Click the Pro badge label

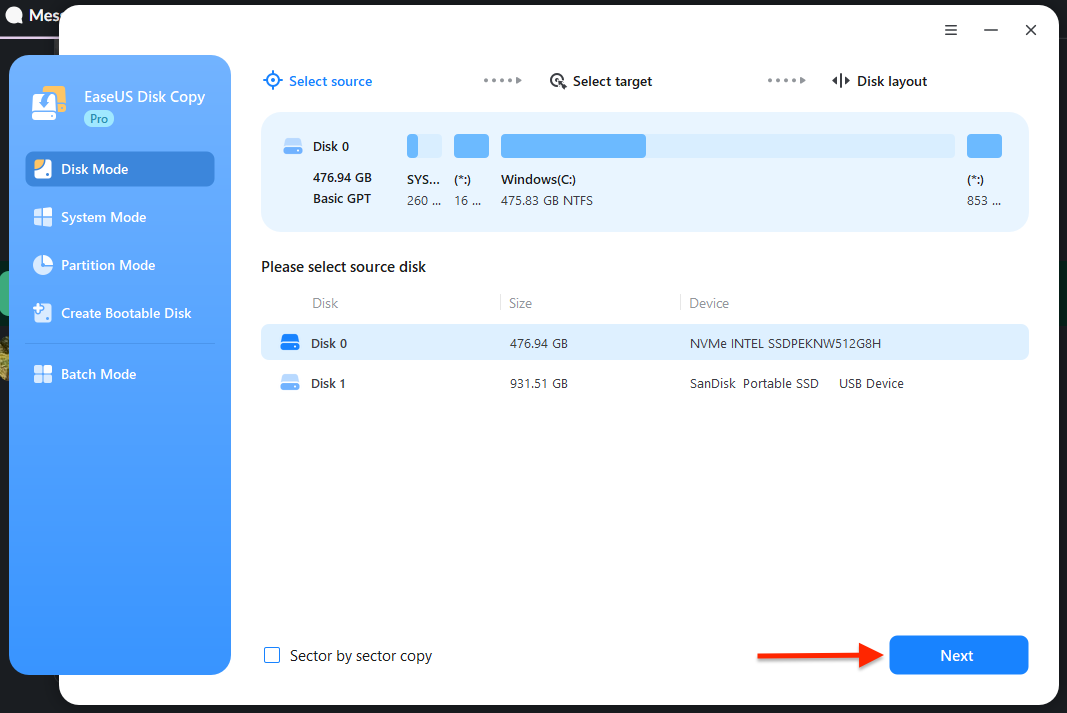[98, 118]
